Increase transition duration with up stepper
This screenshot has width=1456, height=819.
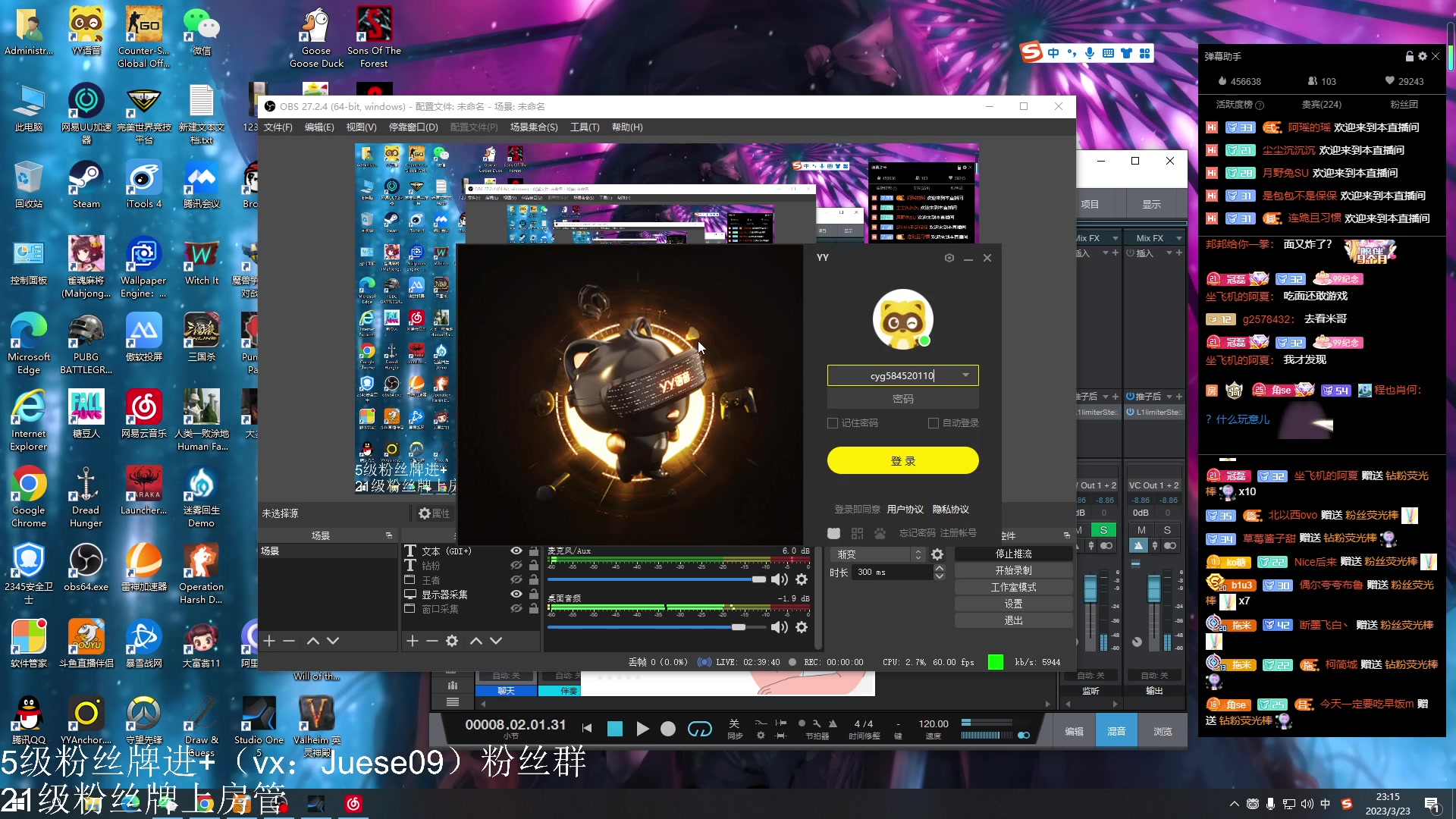click(940, 568)
